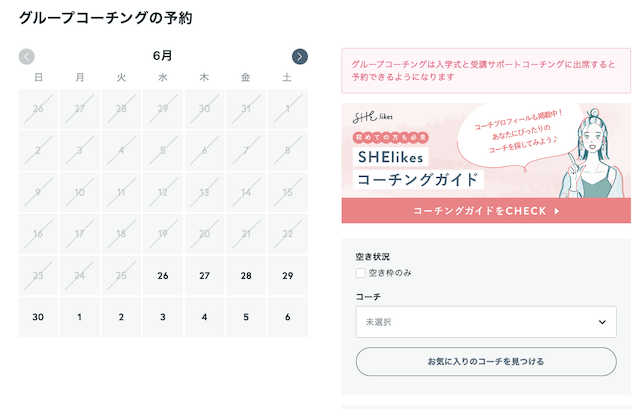Viewport: 640px width, 409px height.
Task: Click お気に入りのコーチを見つける button
Action: click(x=485, y=361)
